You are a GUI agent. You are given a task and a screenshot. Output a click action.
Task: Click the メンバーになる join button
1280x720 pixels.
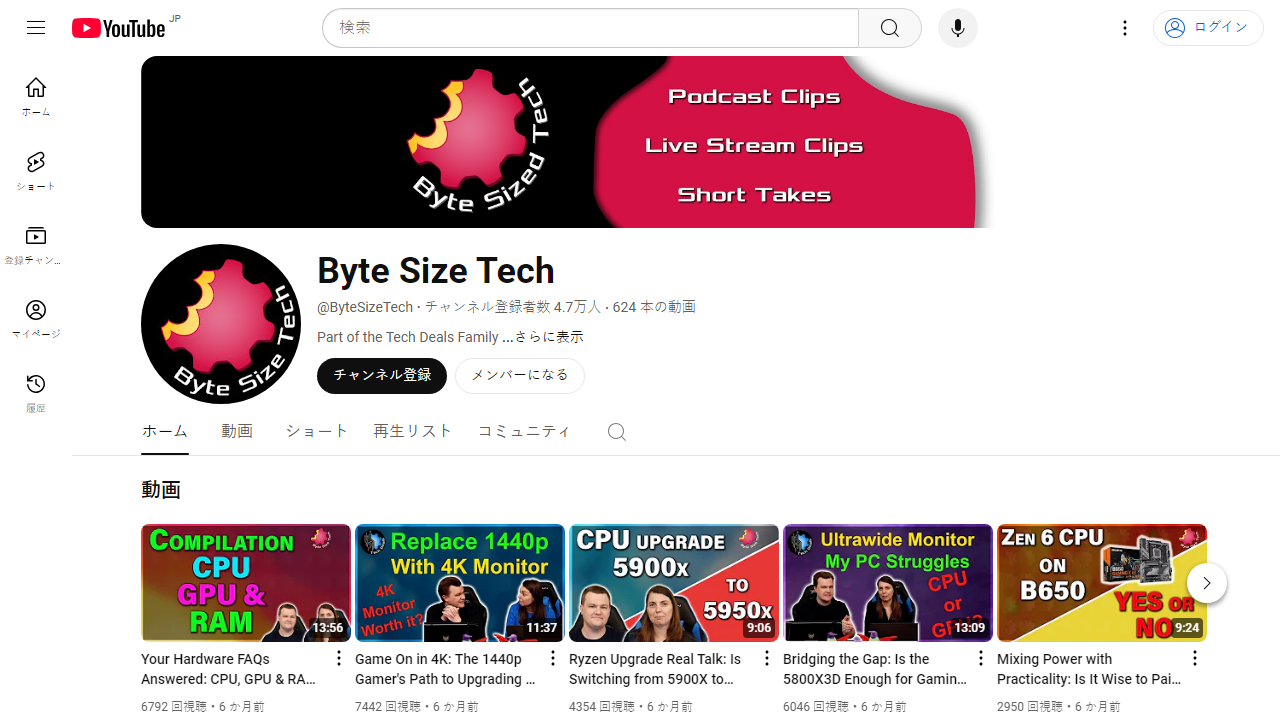tap(520, 376)
